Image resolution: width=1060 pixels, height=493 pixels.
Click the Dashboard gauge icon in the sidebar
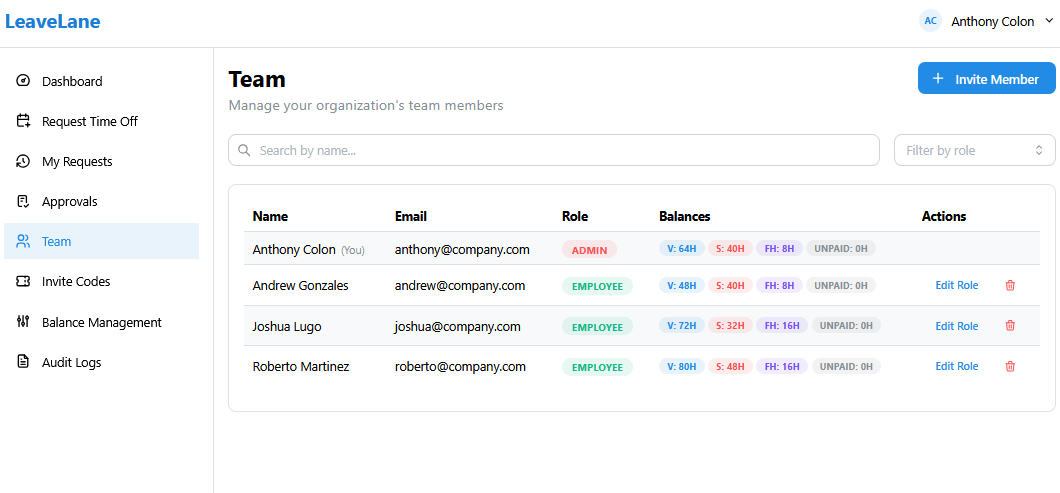23,81
